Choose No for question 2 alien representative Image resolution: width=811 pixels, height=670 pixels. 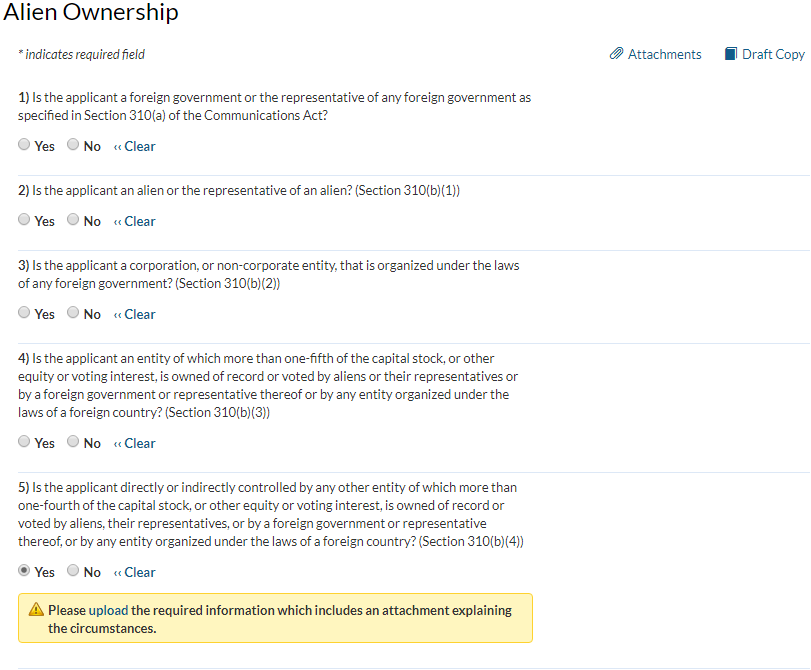click(x=73, y=220)
